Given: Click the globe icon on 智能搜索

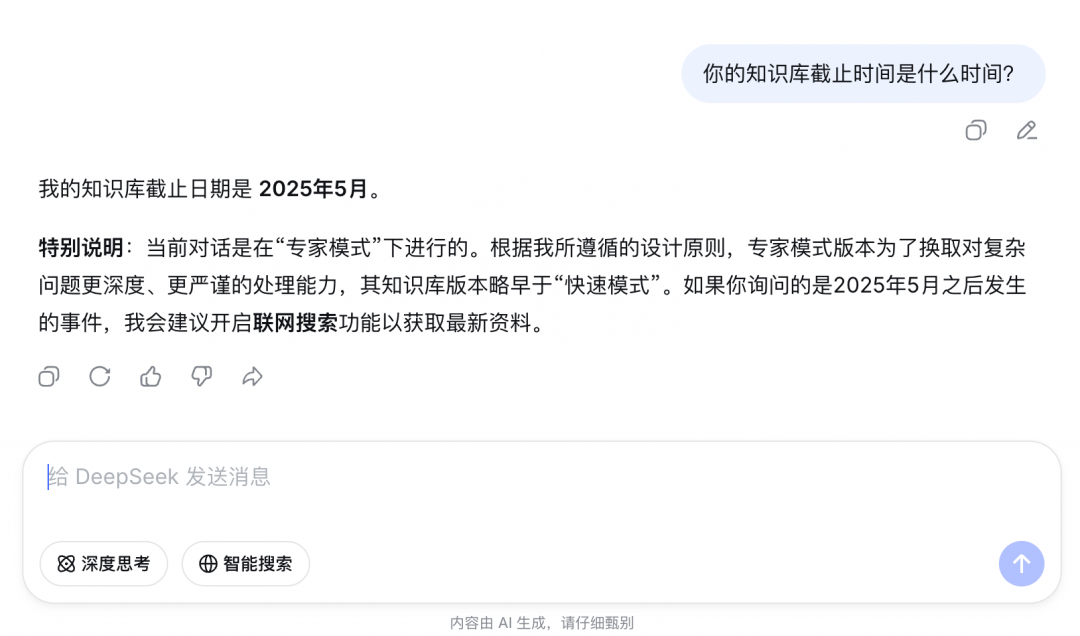Looking at the screenshot, I should click(x=208, y=564).
